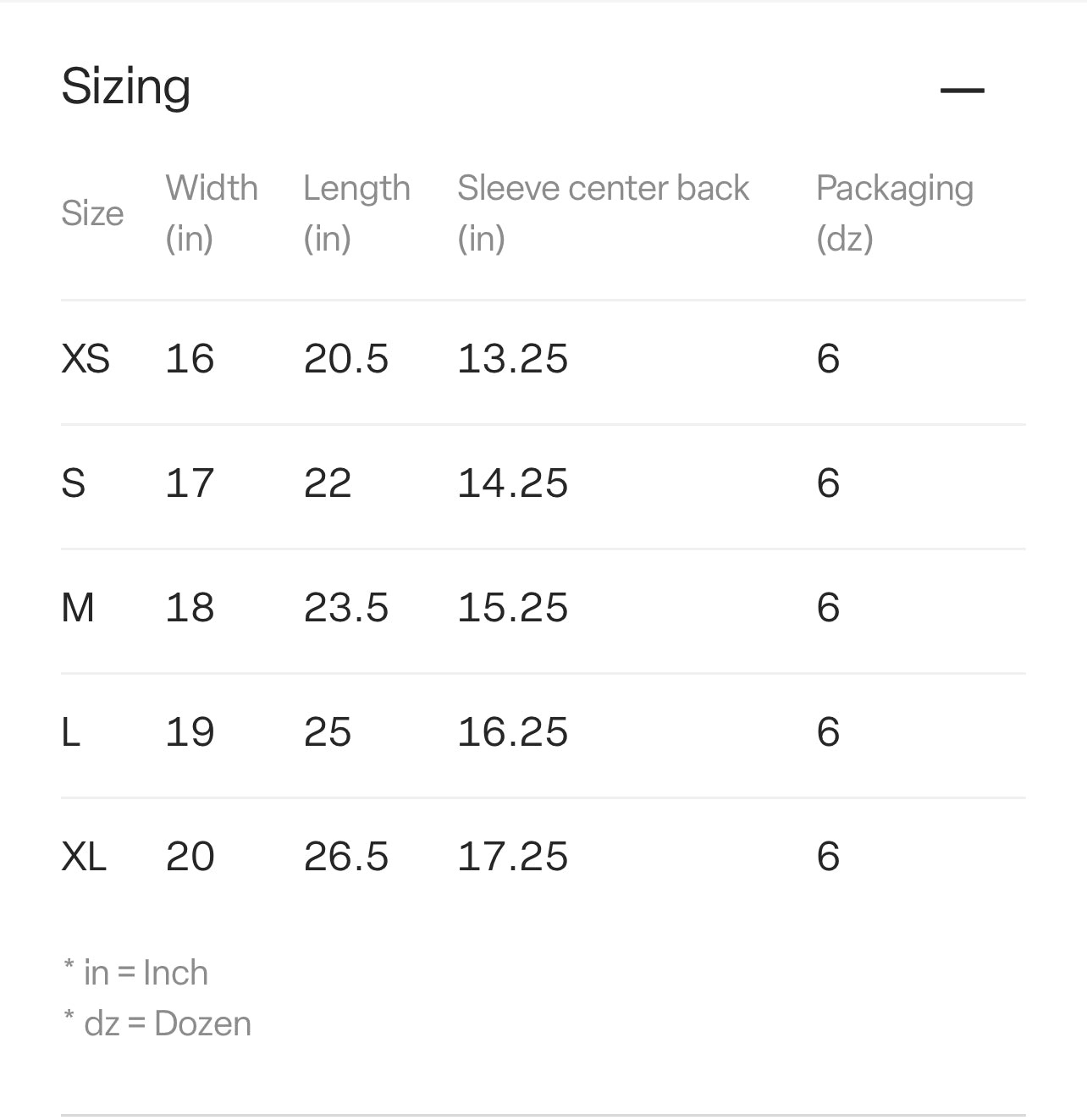Click the Packaging (dz) column header
The width and height of the screenshot is (1087, 1120).
[x=894, y=212]
